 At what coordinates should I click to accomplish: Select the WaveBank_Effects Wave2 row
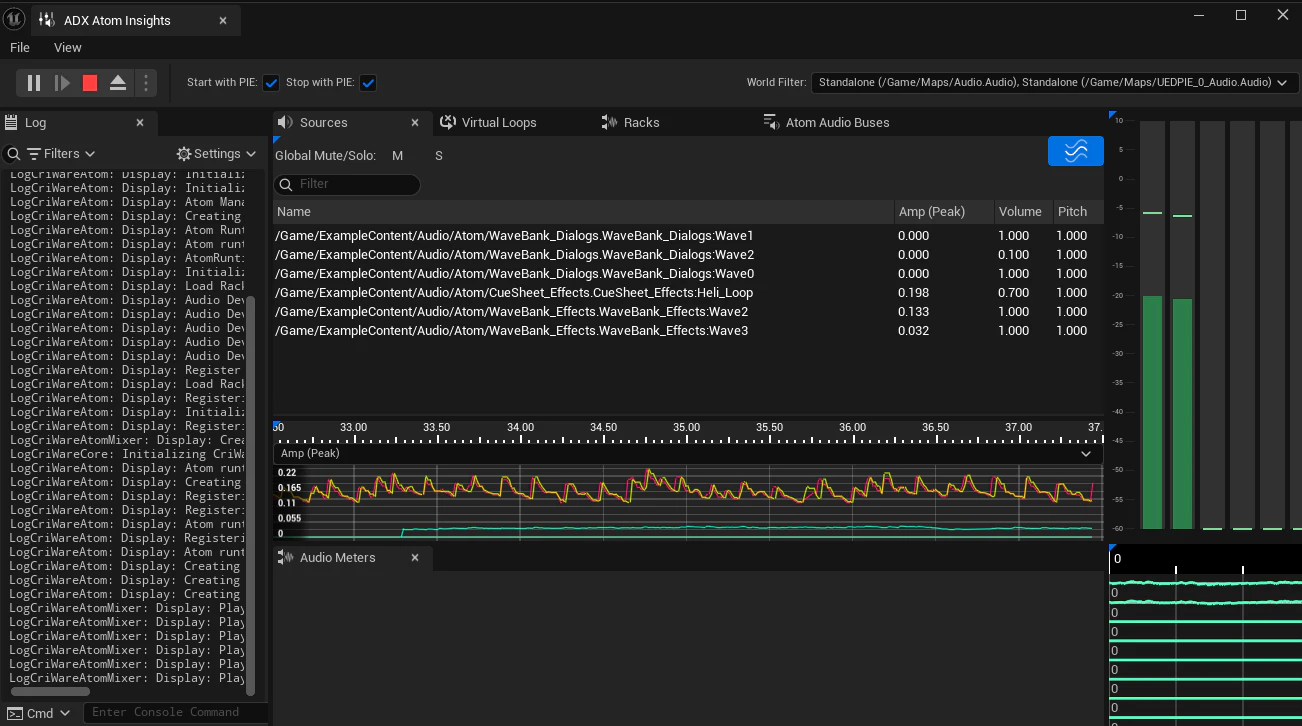pyautogui.click(x=688, y=312)
